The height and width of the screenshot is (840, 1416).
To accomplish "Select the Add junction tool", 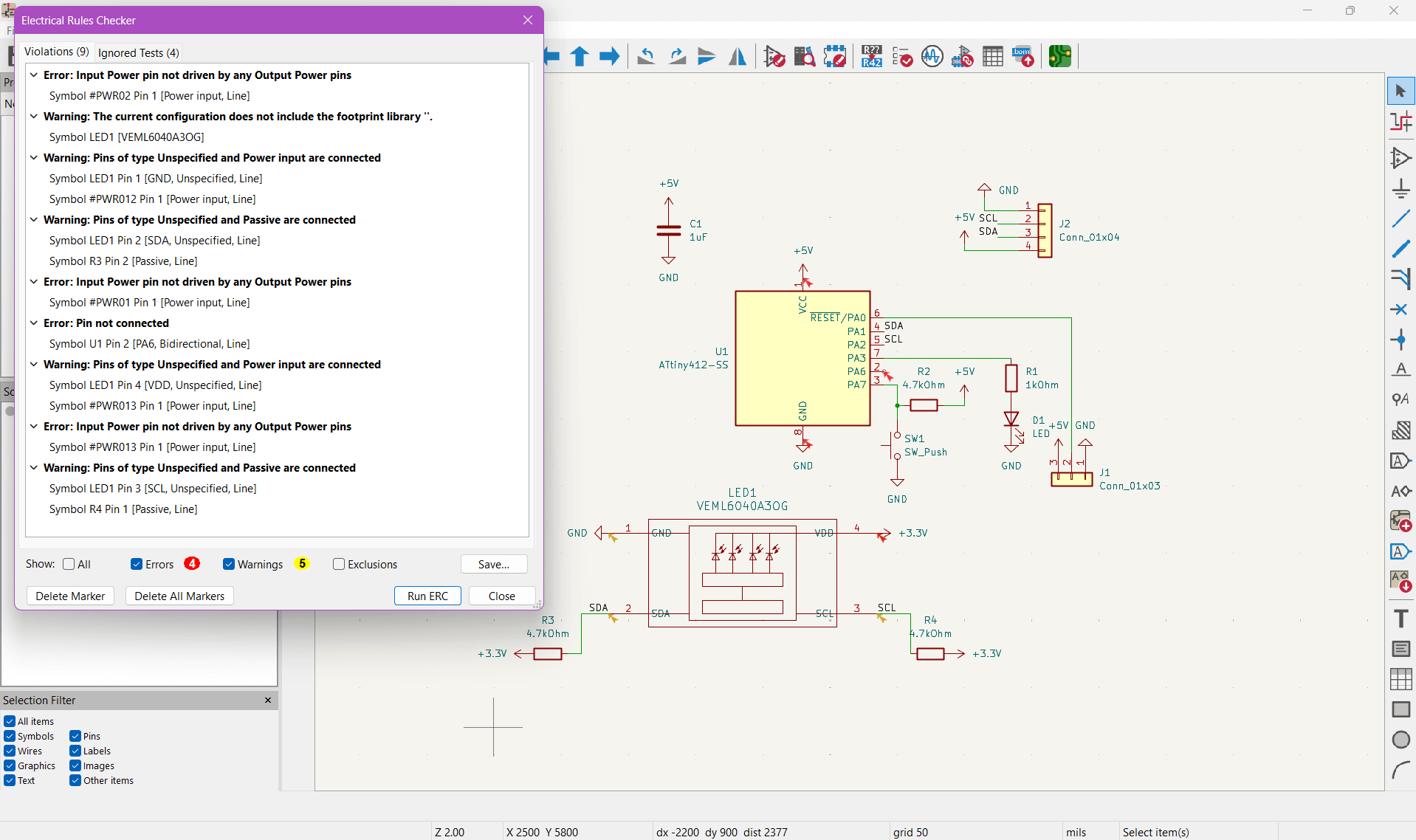I will pos(1400,340).
